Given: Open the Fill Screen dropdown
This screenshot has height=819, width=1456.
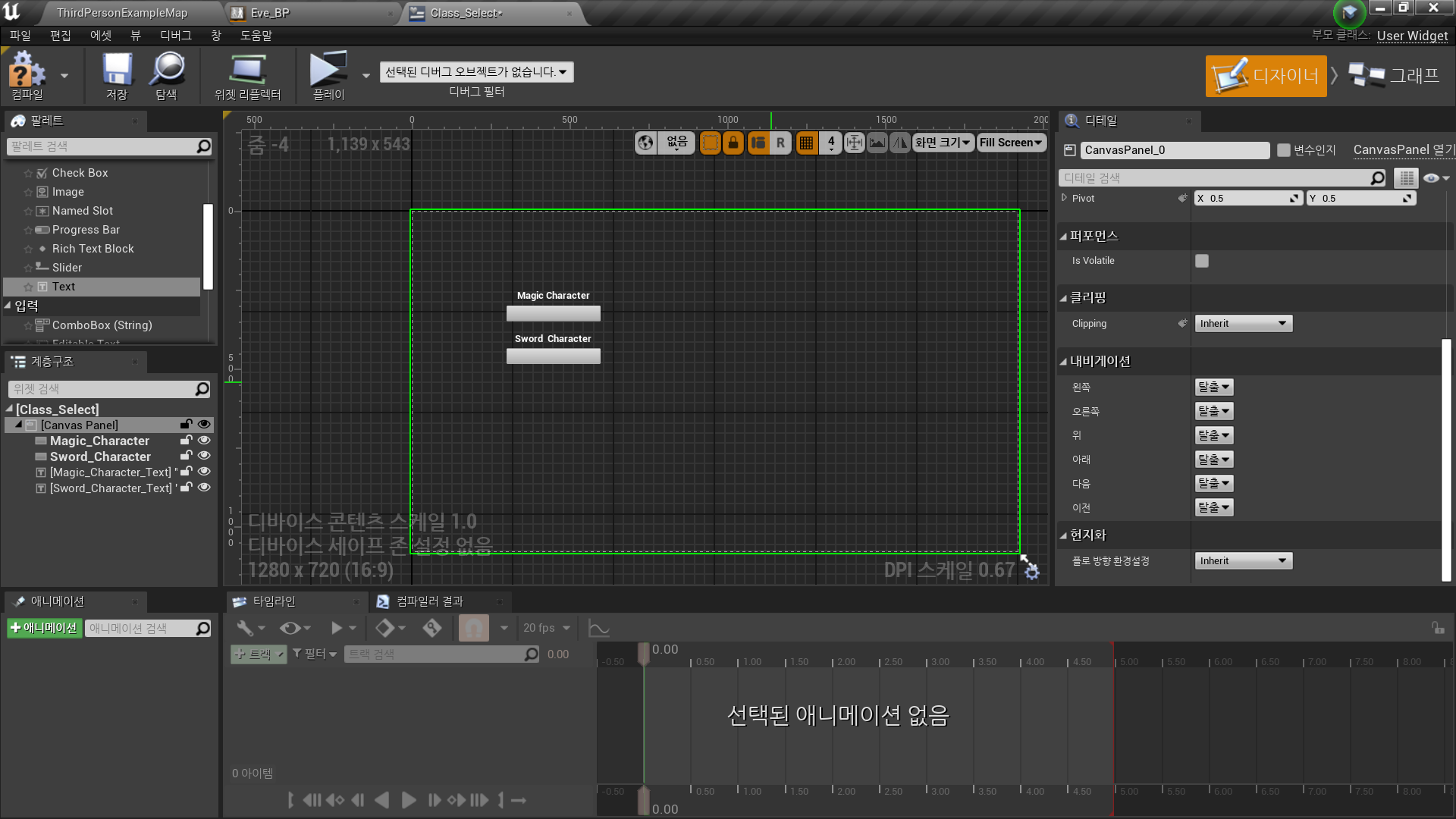Looking at the screenshot, I should (x=1011, y=143).
